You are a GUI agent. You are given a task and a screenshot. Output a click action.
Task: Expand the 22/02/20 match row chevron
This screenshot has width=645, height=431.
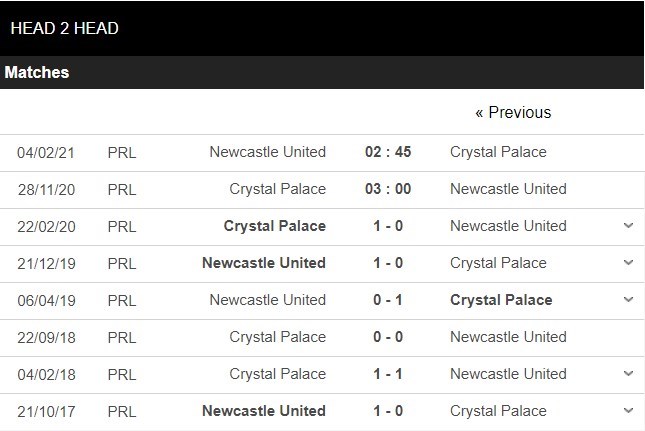click(628, 226)
